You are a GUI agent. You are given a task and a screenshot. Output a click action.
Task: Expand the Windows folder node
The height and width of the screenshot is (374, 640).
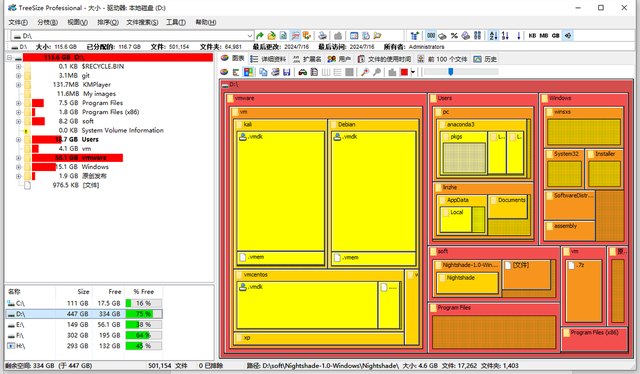18,167
